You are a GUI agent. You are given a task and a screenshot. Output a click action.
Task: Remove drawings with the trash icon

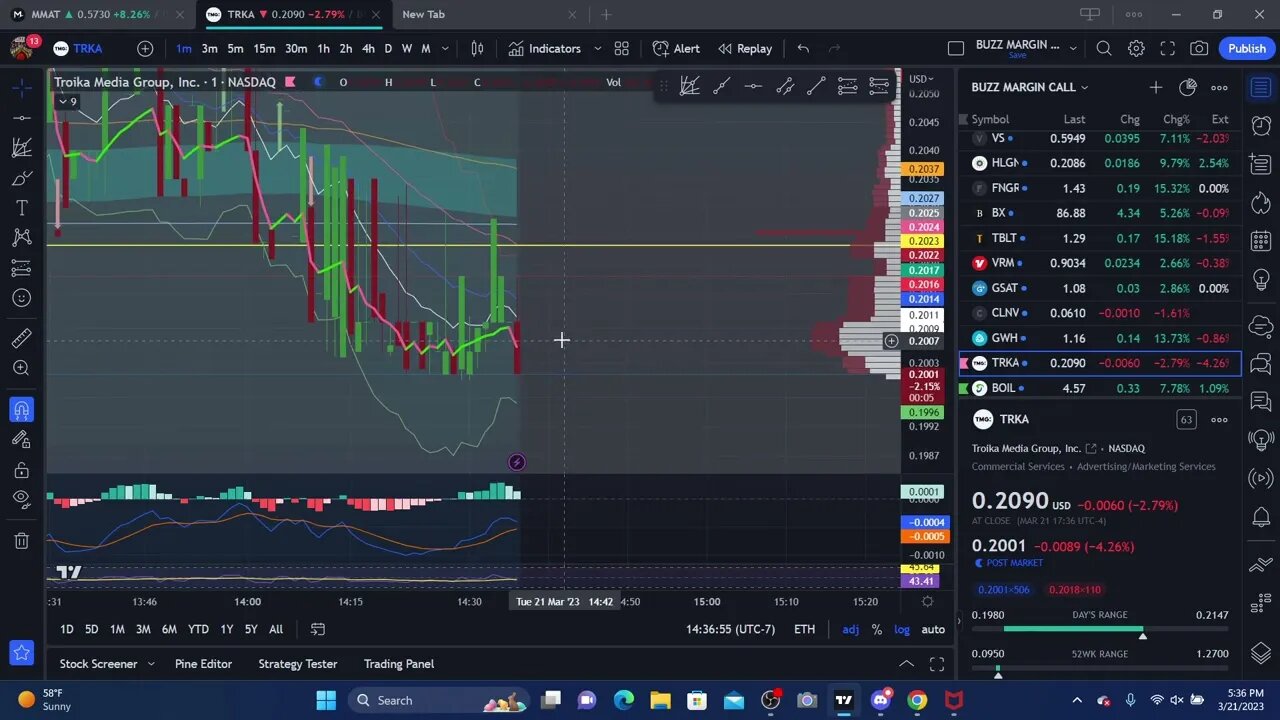tap(21, 541)
